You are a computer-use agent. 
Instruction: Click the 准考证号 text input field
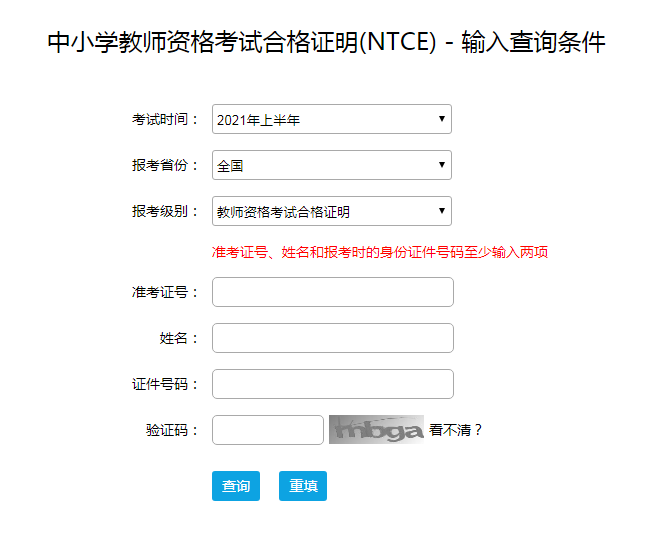(333, 292)
